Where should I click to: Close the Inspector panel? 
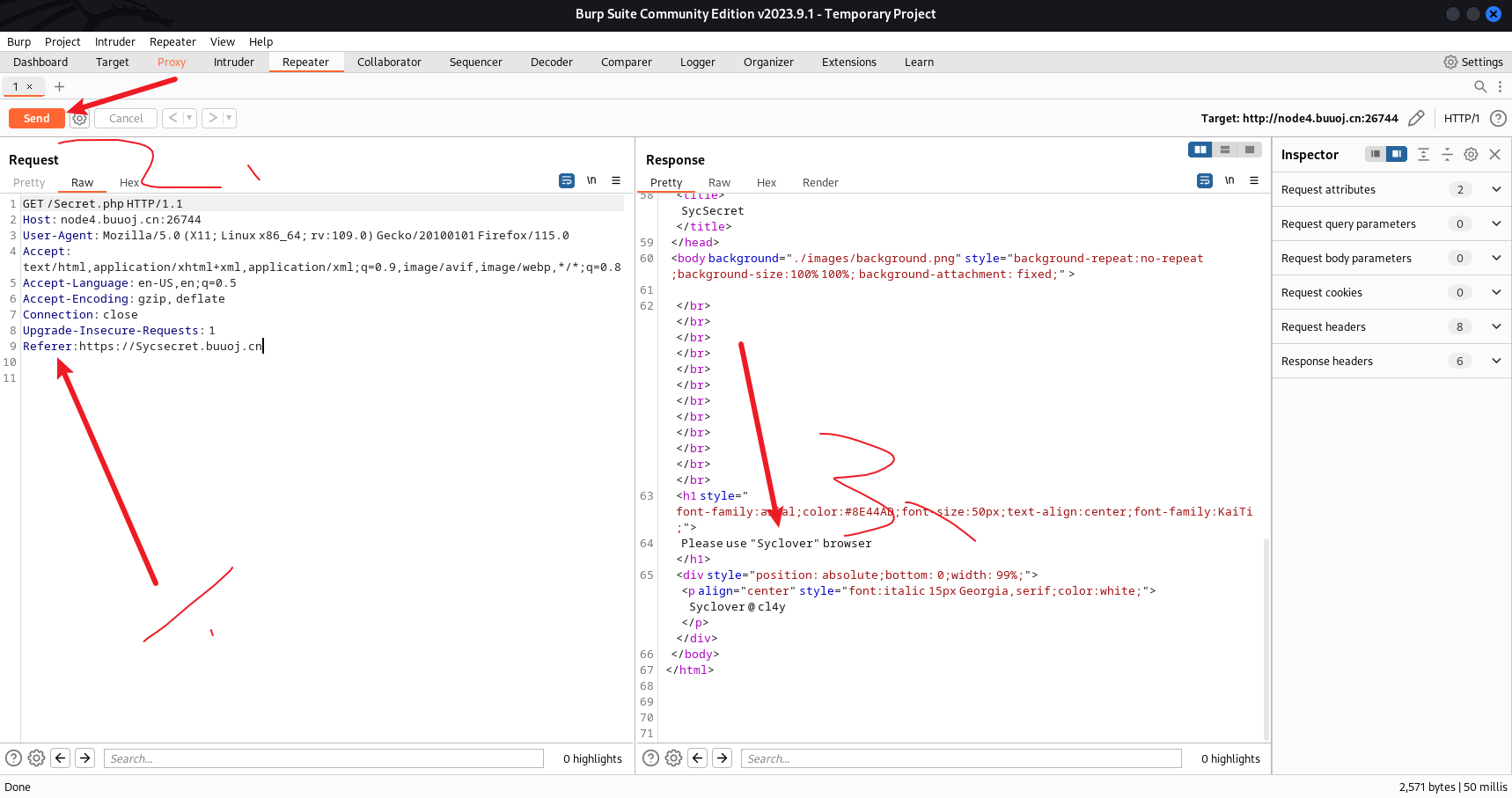tap(1494, 154)
